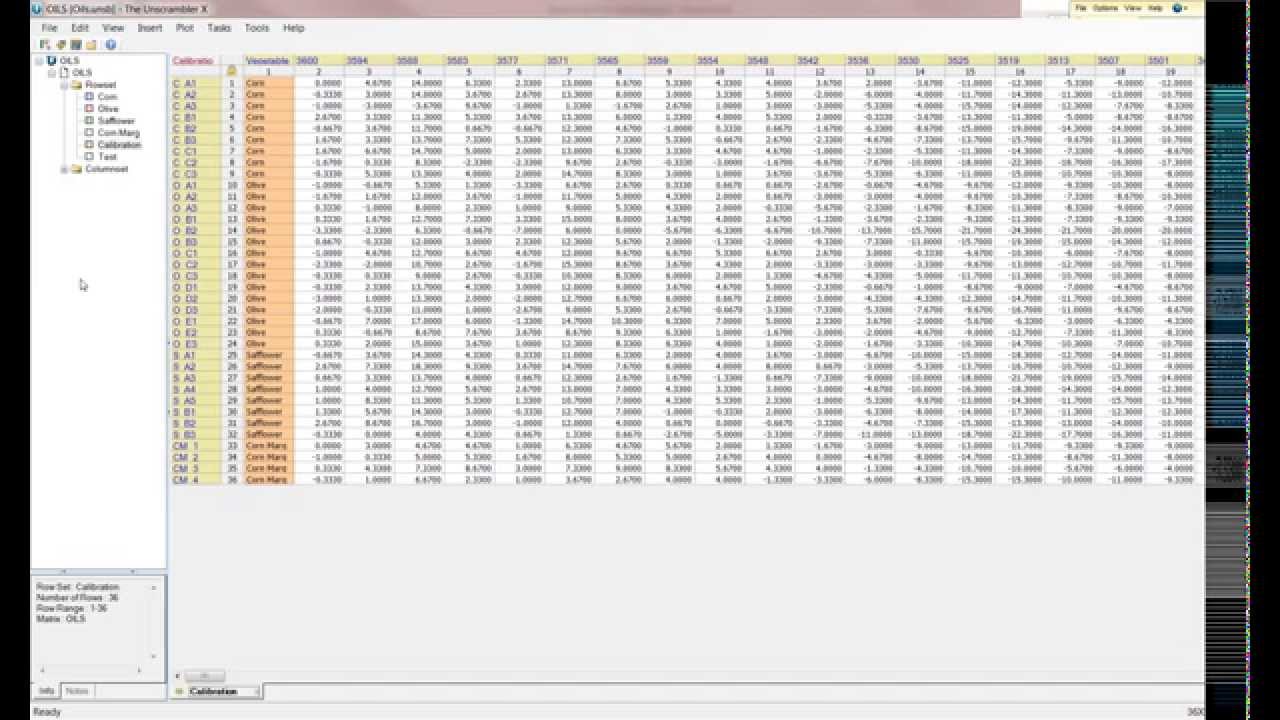The width and height of the screenshot is (1280, 720).
Task: Select the Safflower row set
Action: click(115, 121)
